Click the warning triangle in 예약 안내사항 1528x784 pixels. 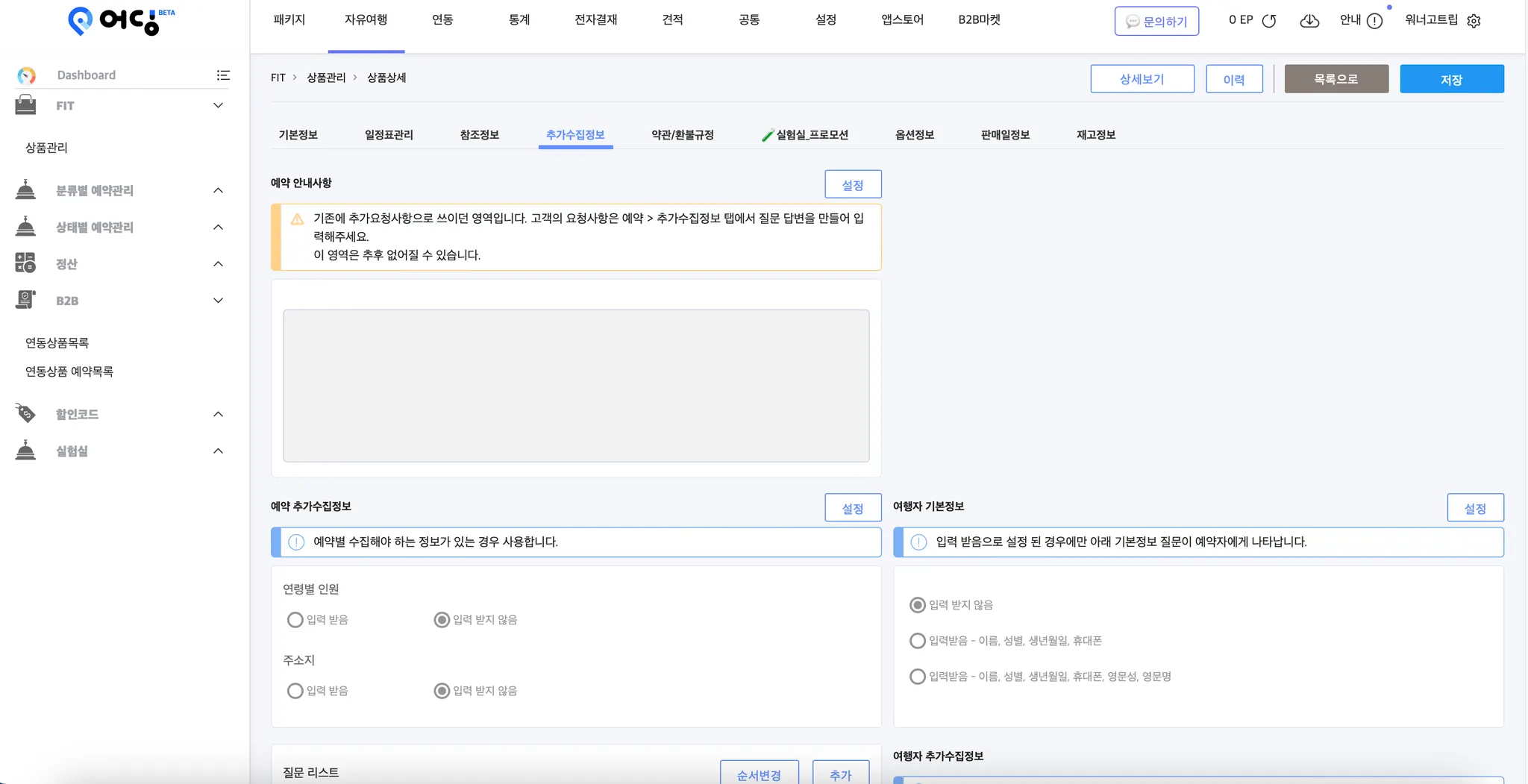pos(297,219)
